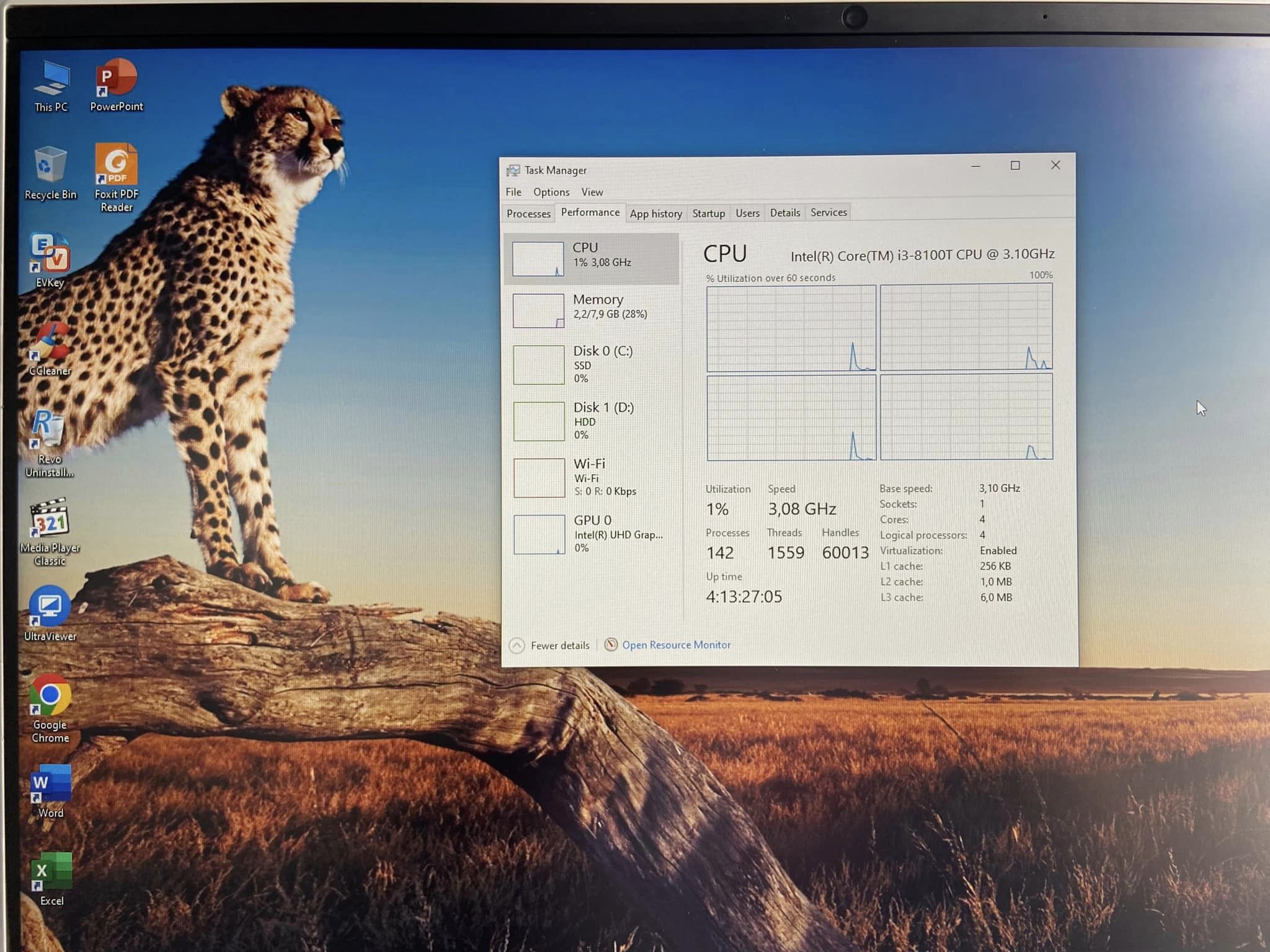Click the L3 cache '6,0 MB' value

(x=996, y=597)
